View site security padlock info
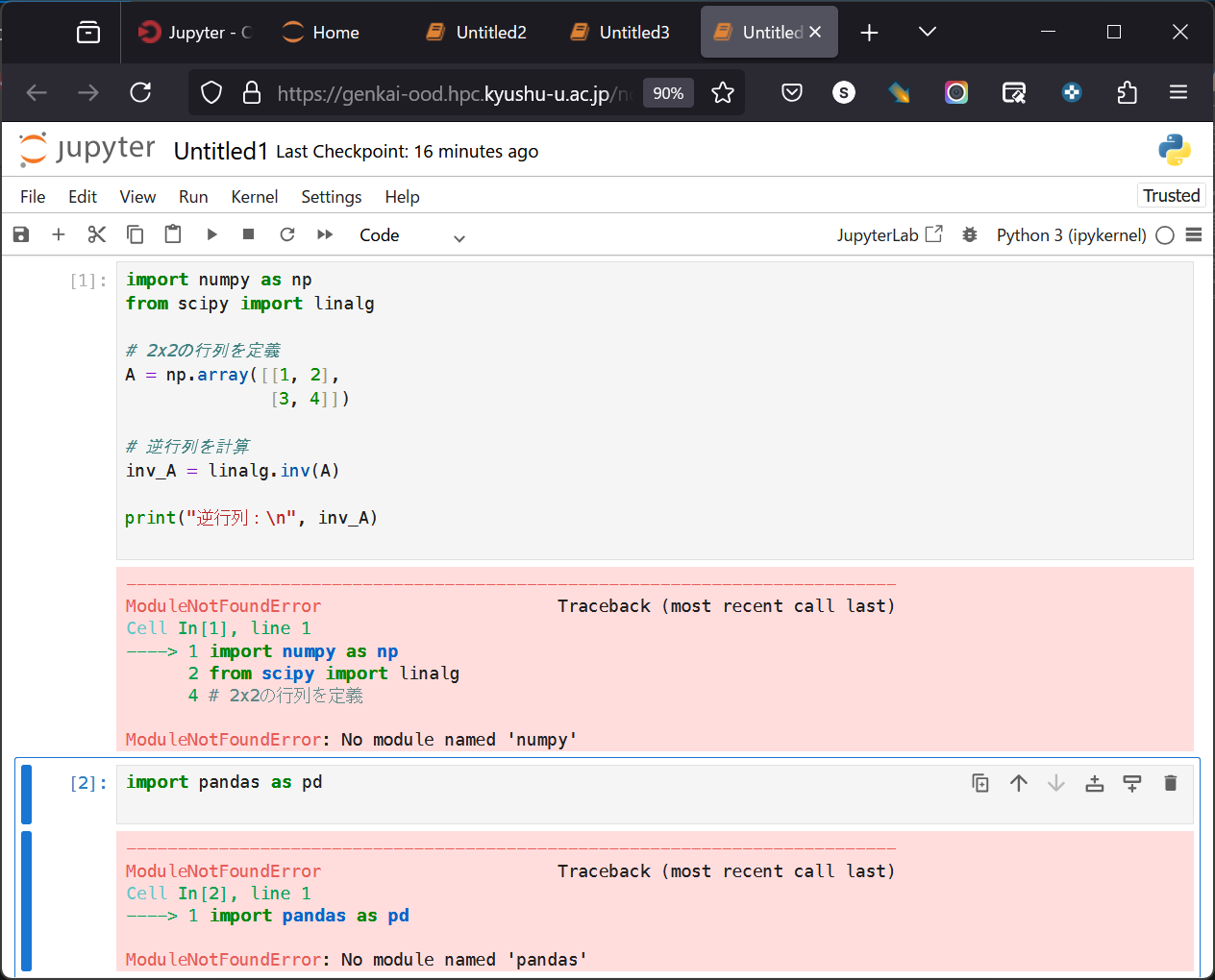1215x980 pixels. pyautogui.click(x=252, y=92)
